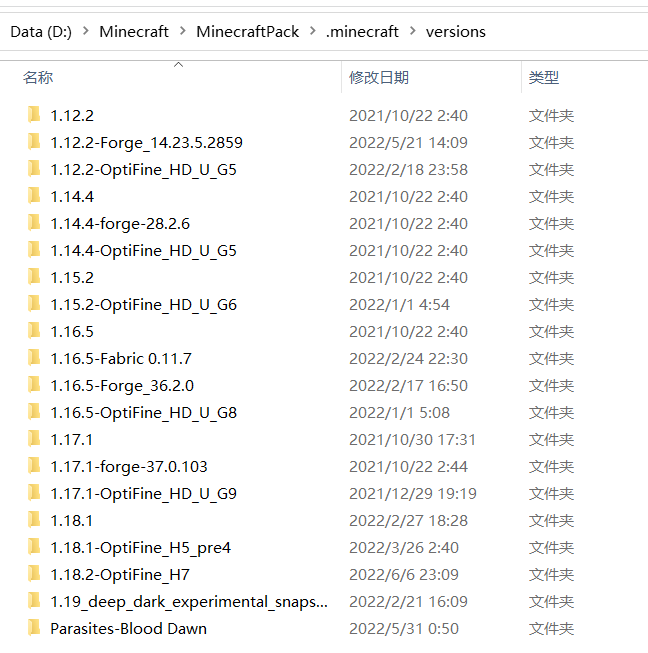Click date 2021/10/30 17:31
The width and height of the screenshot is (648, 653).
click(x=412, y=439)
